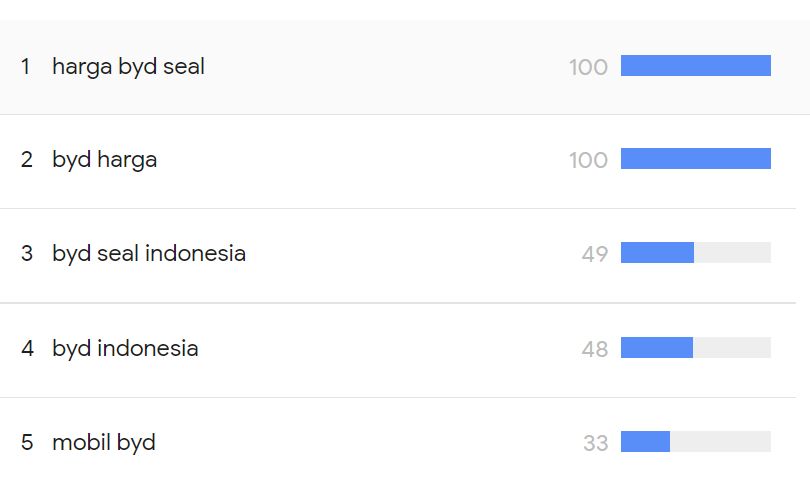Image resolution: width=810 pixels, height=488 pixels.
Task: Click the 'byd seal indonesia' query
Action: [148, 254]
